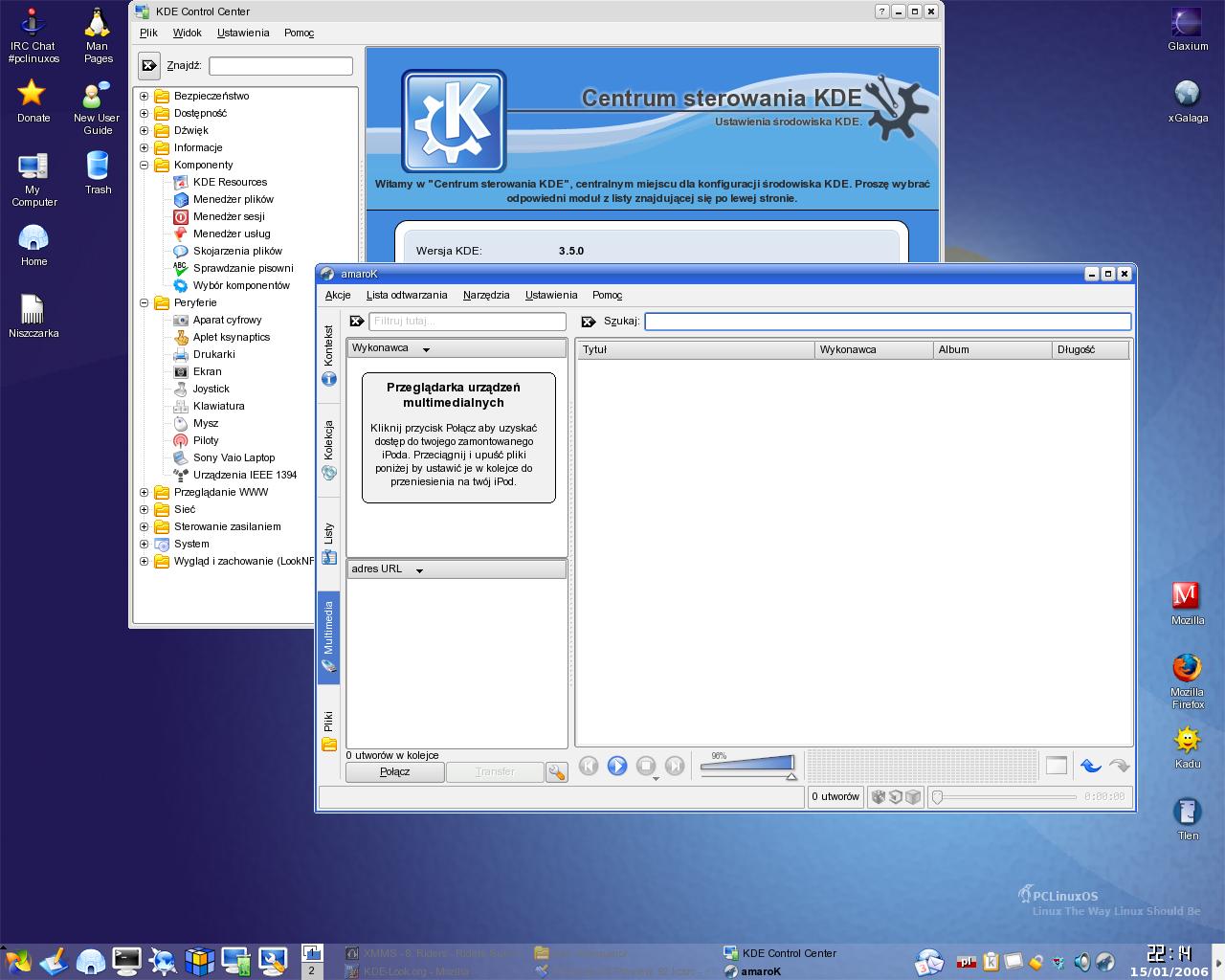Image resolution: width=1225 pixels, height=980 pixels.
Task: Launch Mozilla Firefox desktop icon
Action: coord(1187,680)
